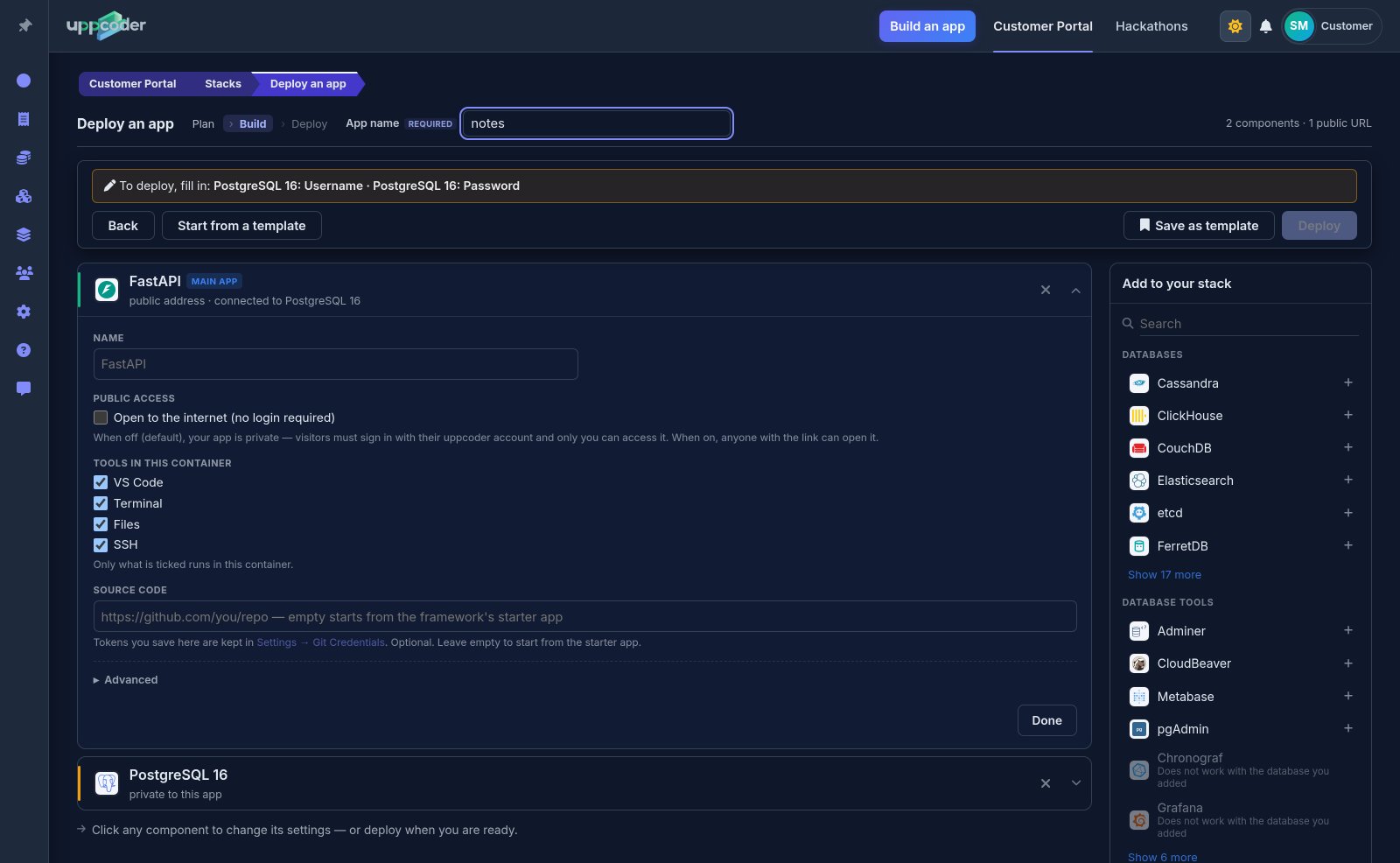Add pgAdmin with its plus icon
The image size is (1400, 863).
coord(1348,728)
